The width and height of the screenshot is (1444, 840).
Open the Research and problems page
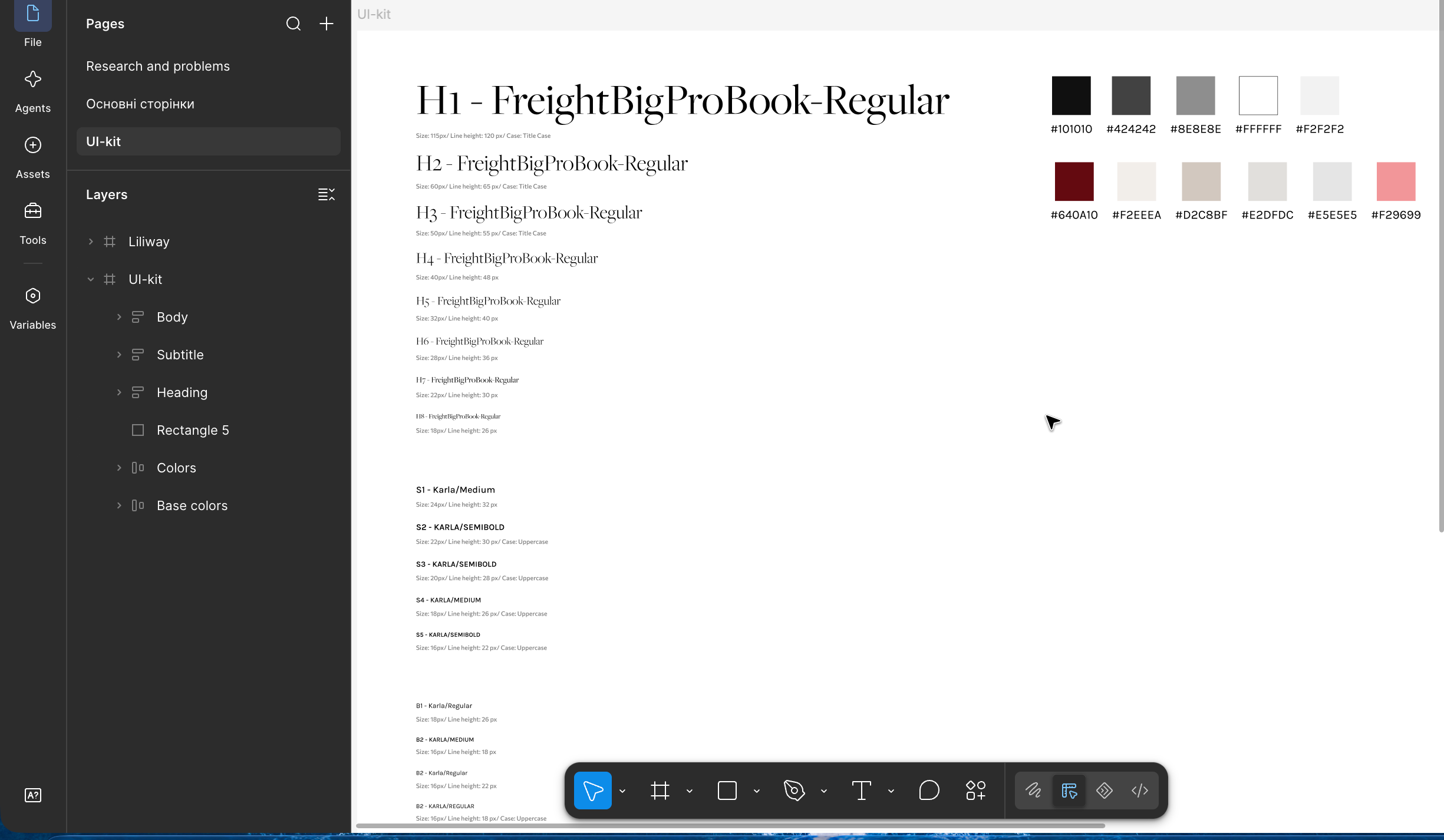(x=209, y=66)
